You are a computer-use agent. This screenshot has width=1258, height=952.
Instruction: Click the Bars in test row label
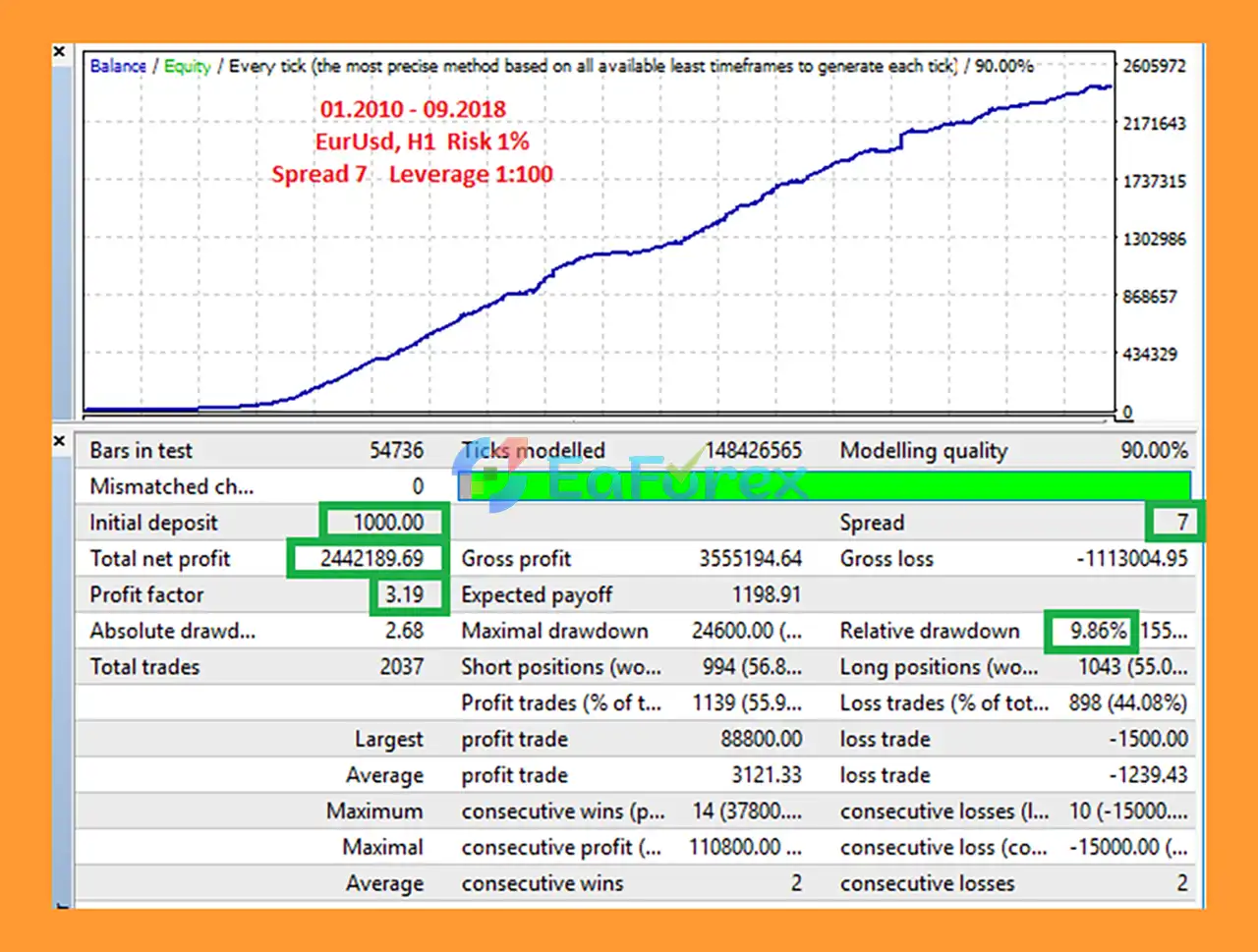142,451
